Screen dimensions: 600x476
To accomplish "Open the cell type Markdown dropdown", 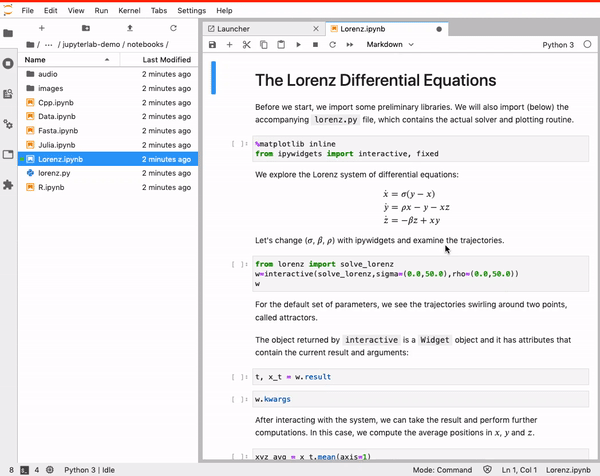I will [390, 44].
